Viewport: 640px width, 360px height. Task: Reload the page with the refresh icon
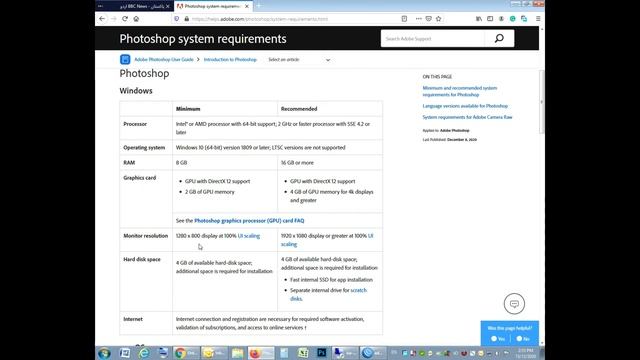125,19
